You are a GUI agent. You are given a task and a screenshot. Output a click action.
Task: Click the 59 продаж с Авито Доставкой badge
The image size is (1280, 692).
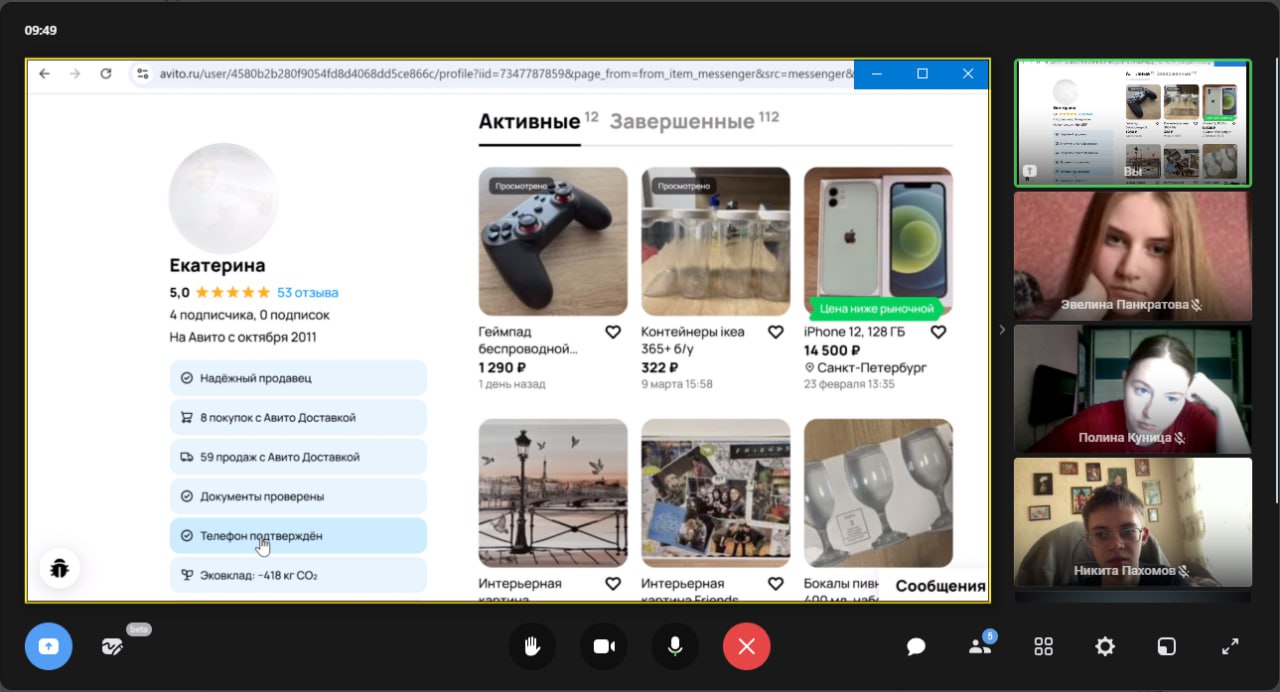point(298,457)
